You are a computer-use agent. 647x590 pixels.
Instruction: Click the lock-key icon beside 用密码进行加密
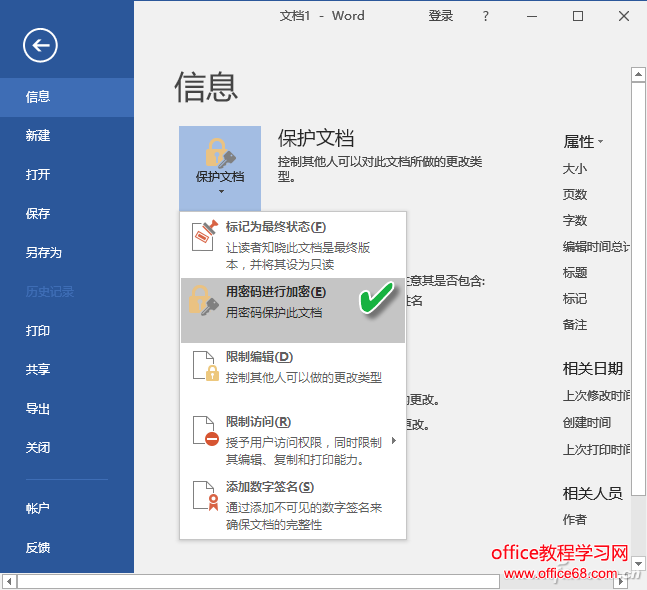[x=203, y=300]
